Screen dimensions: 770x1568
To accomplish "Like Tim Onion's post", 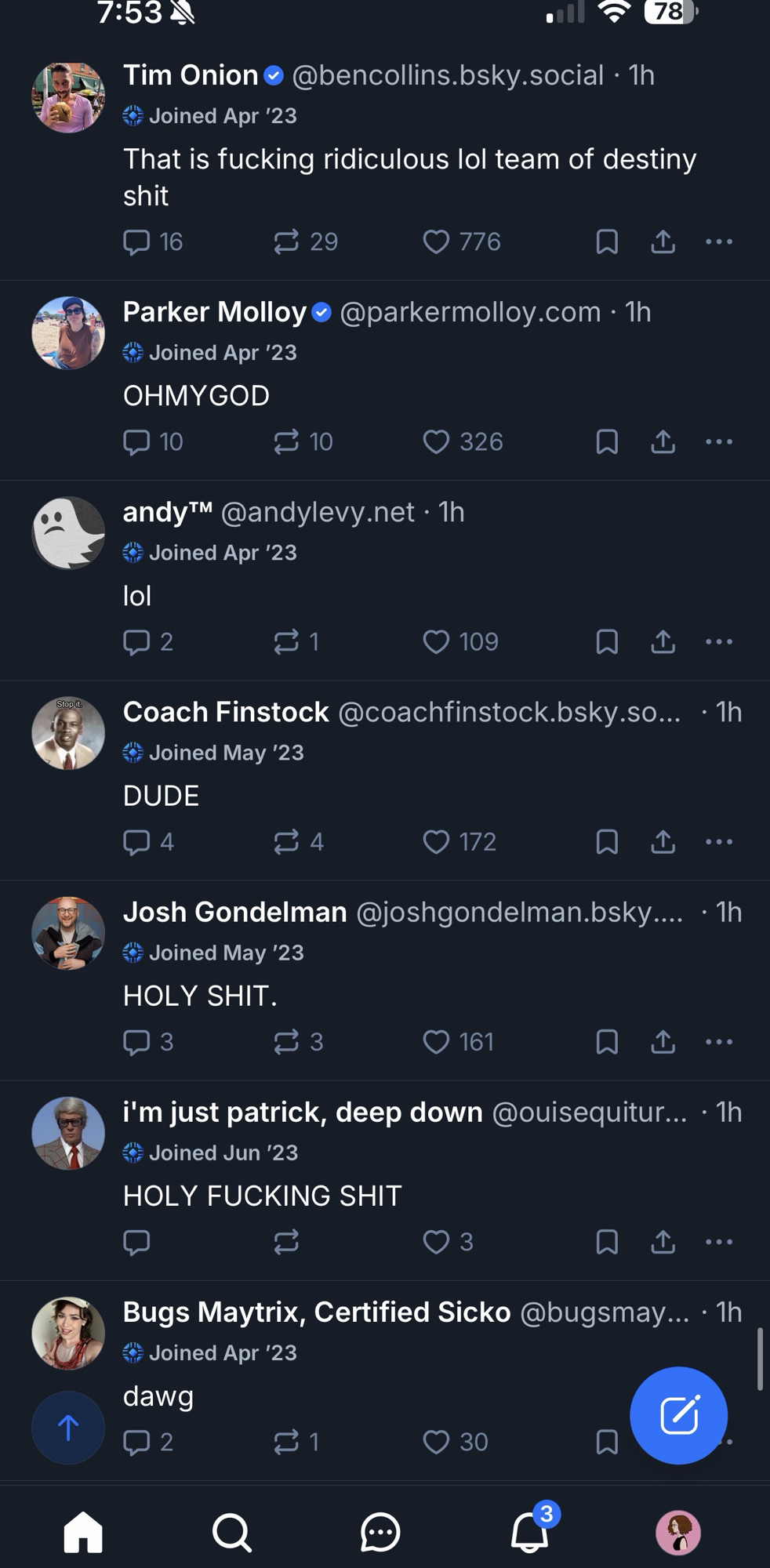I will pyautogui.click(x=436, y=241).
